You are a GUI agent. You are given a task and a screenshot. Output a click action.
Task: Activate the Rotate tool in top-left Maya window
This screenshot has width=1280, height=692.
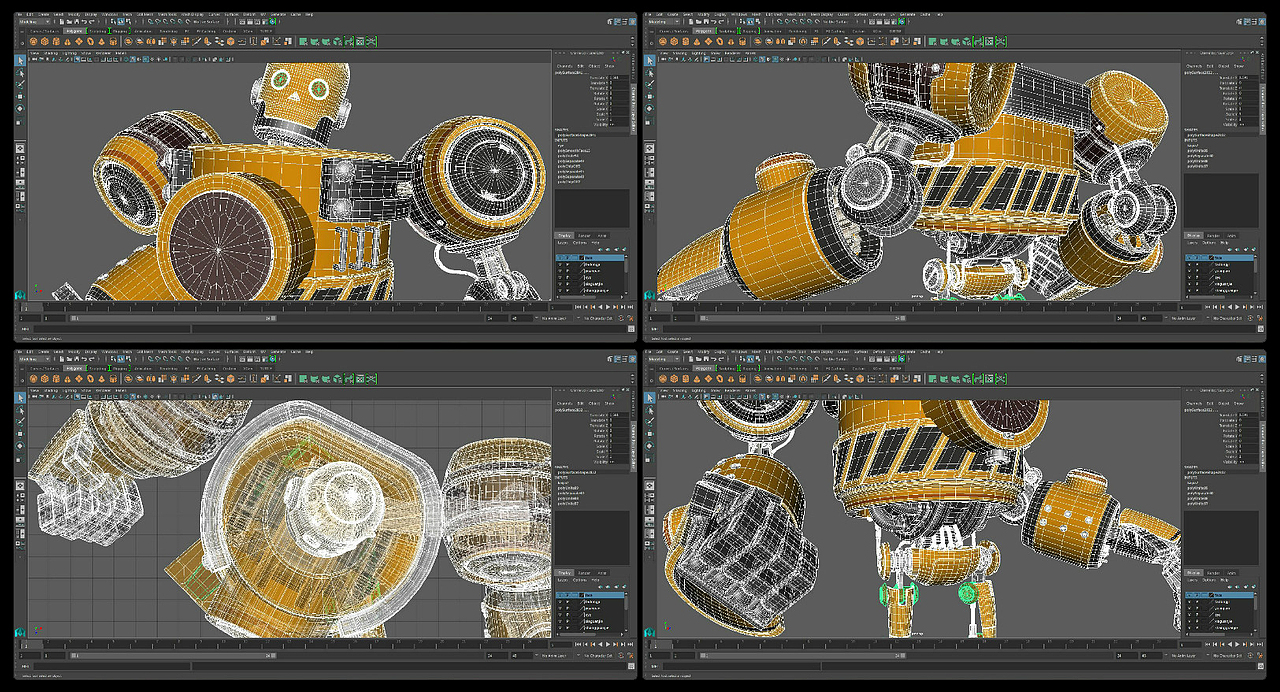click(x=20, y=108)
